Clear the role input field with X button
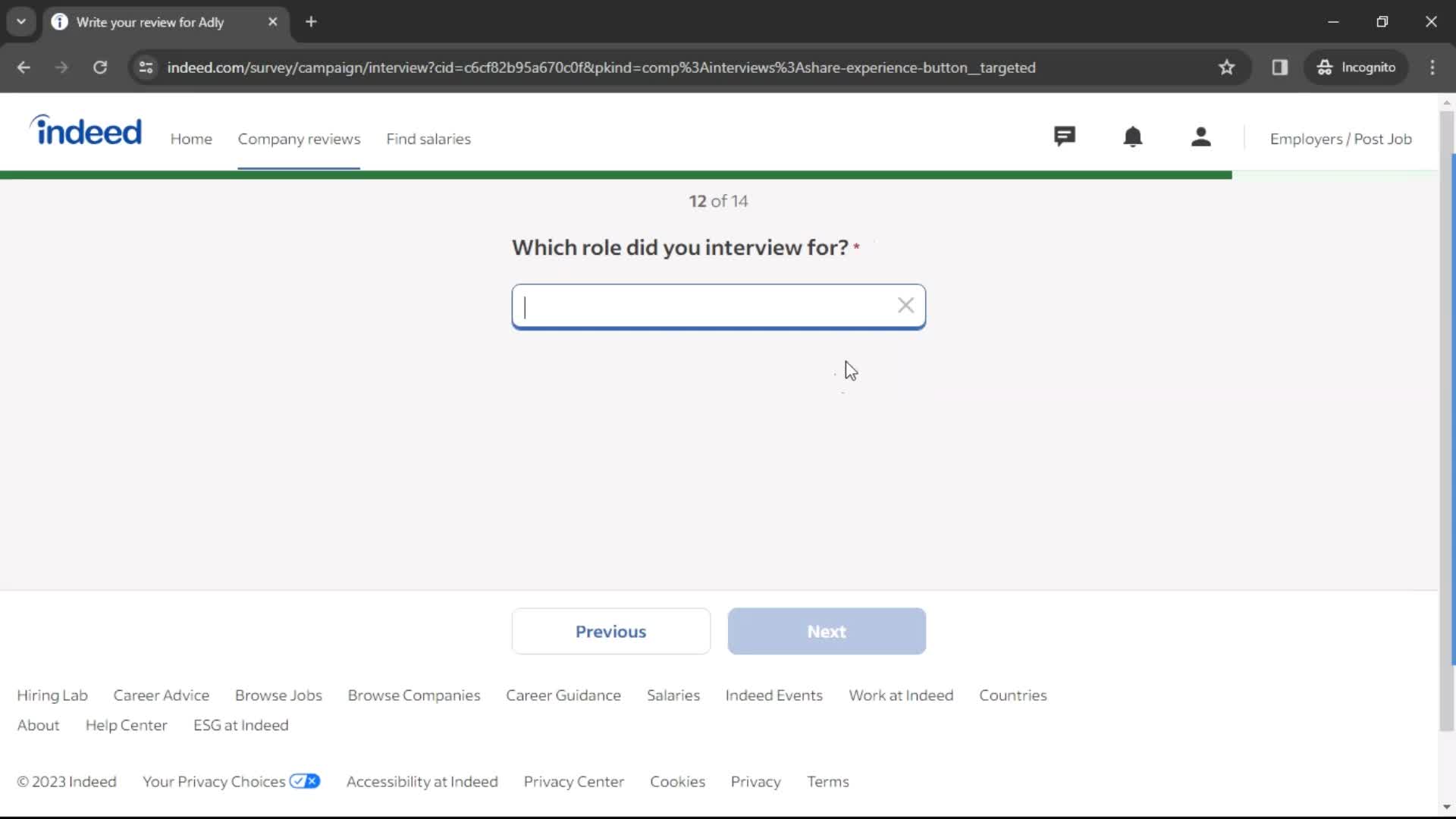The image size is (1456, 819). [906, 303]
